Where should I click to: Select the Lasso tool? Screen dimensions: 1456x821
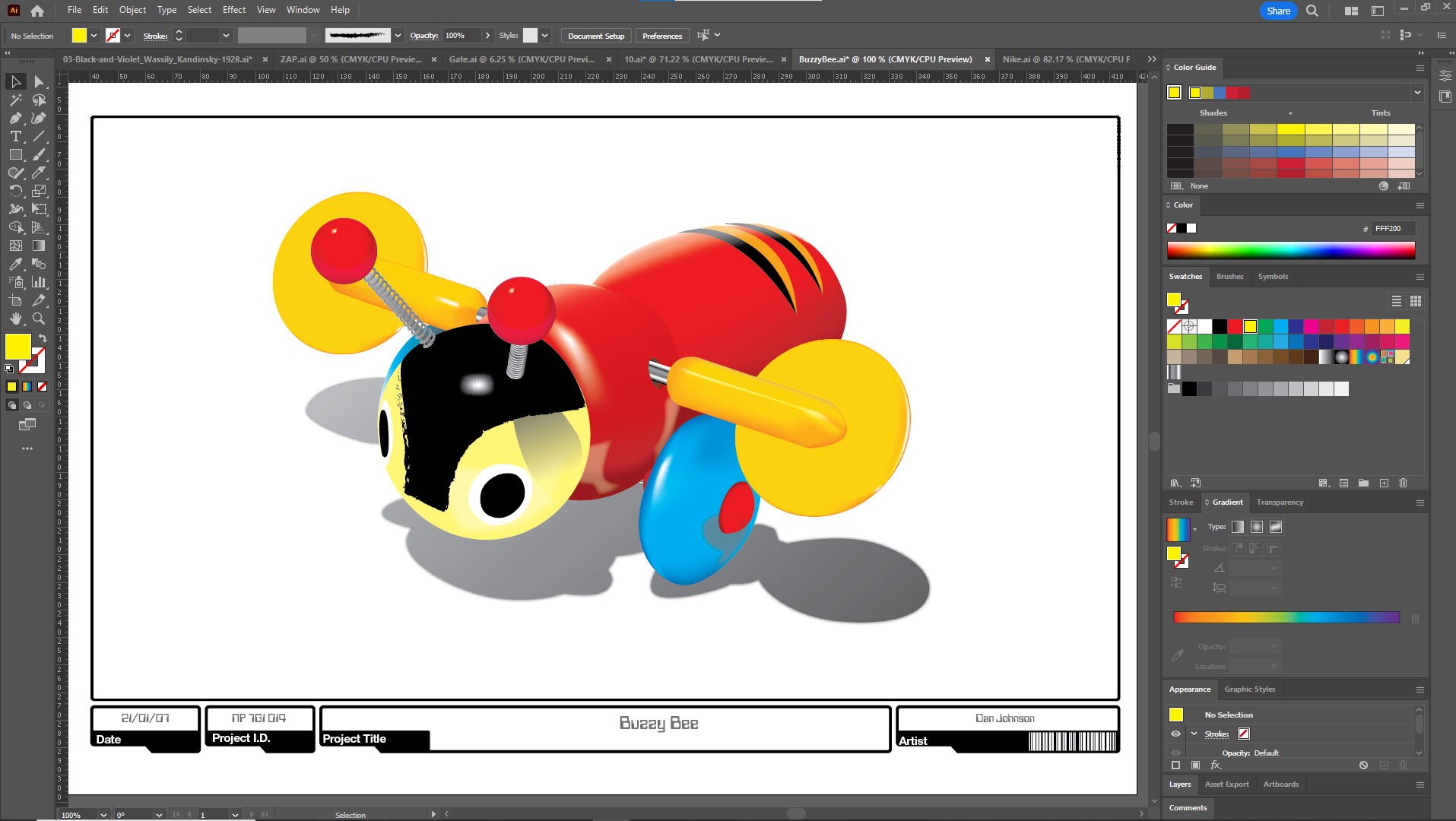[x=39, y=100]
